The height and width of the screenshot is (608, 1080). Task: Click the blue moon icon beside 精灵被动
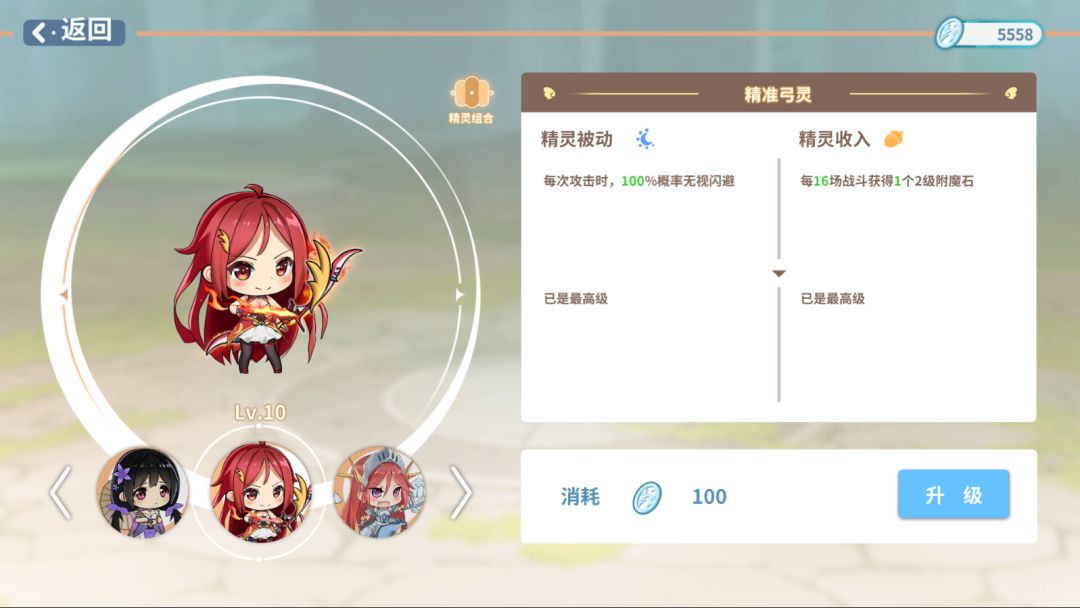[645, 138]
